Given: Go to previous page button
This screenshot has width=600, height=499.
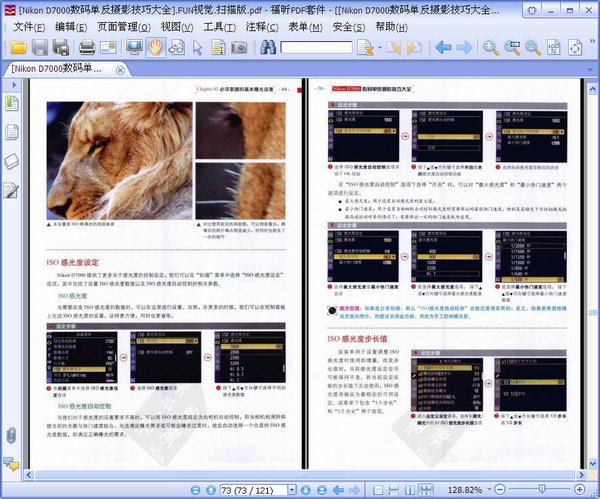Looking at the screenshot, I should (211, 490).
